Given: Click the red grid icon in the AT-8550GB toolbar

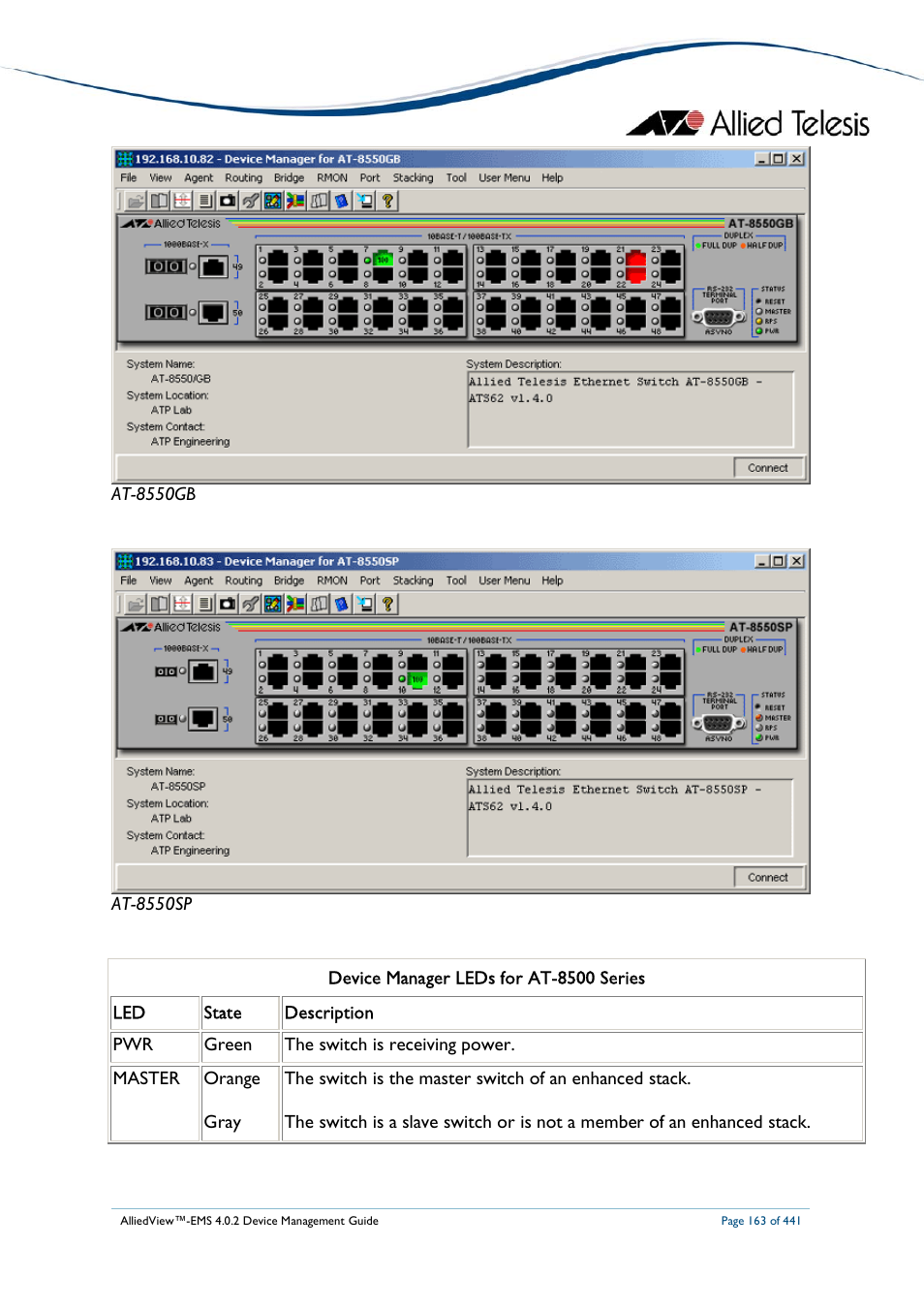Looking at the screenshot, I should pos(182,201).
